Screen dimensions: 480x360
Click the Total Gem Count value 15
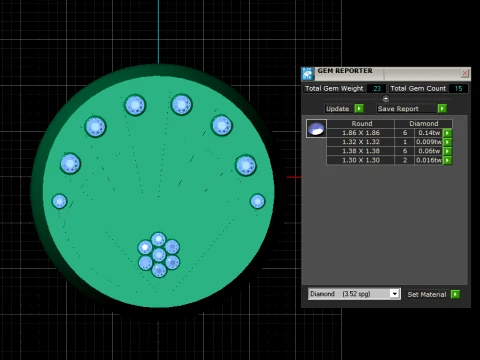click(x=458, y=89)
